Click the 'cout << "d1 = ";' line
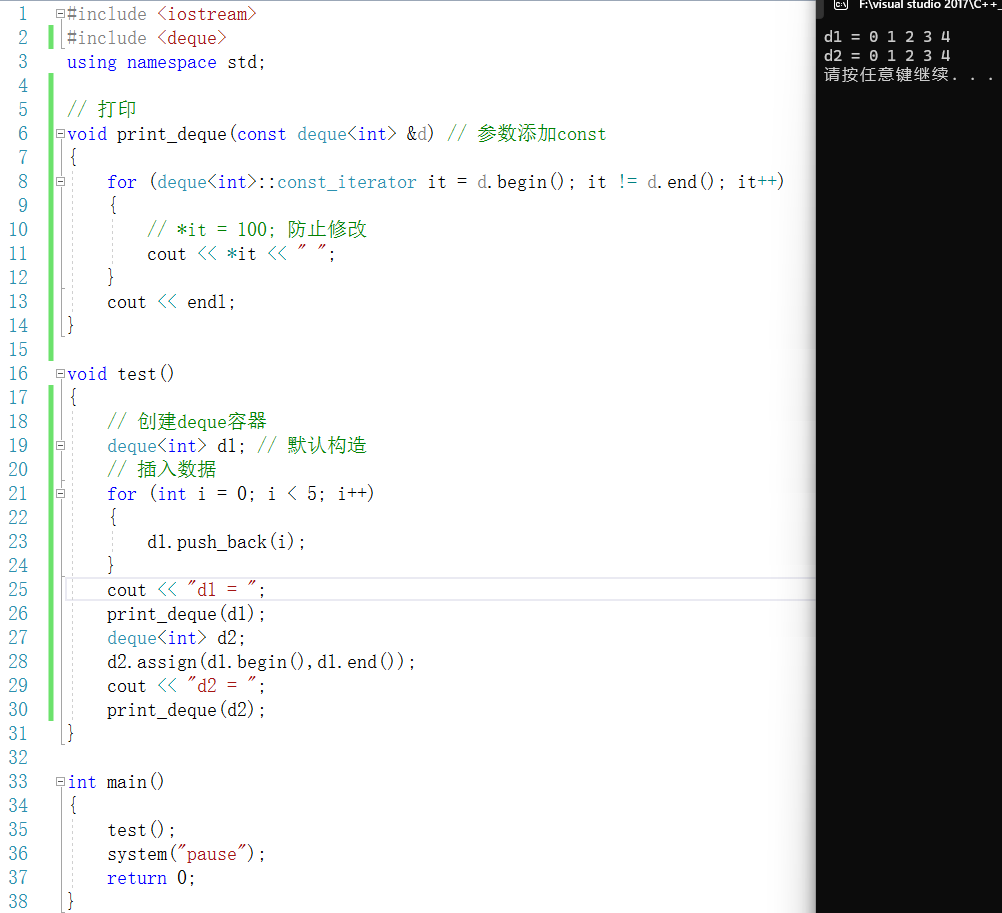Image resolution: width=1002 pixels, height=913 pixels. 186,590
